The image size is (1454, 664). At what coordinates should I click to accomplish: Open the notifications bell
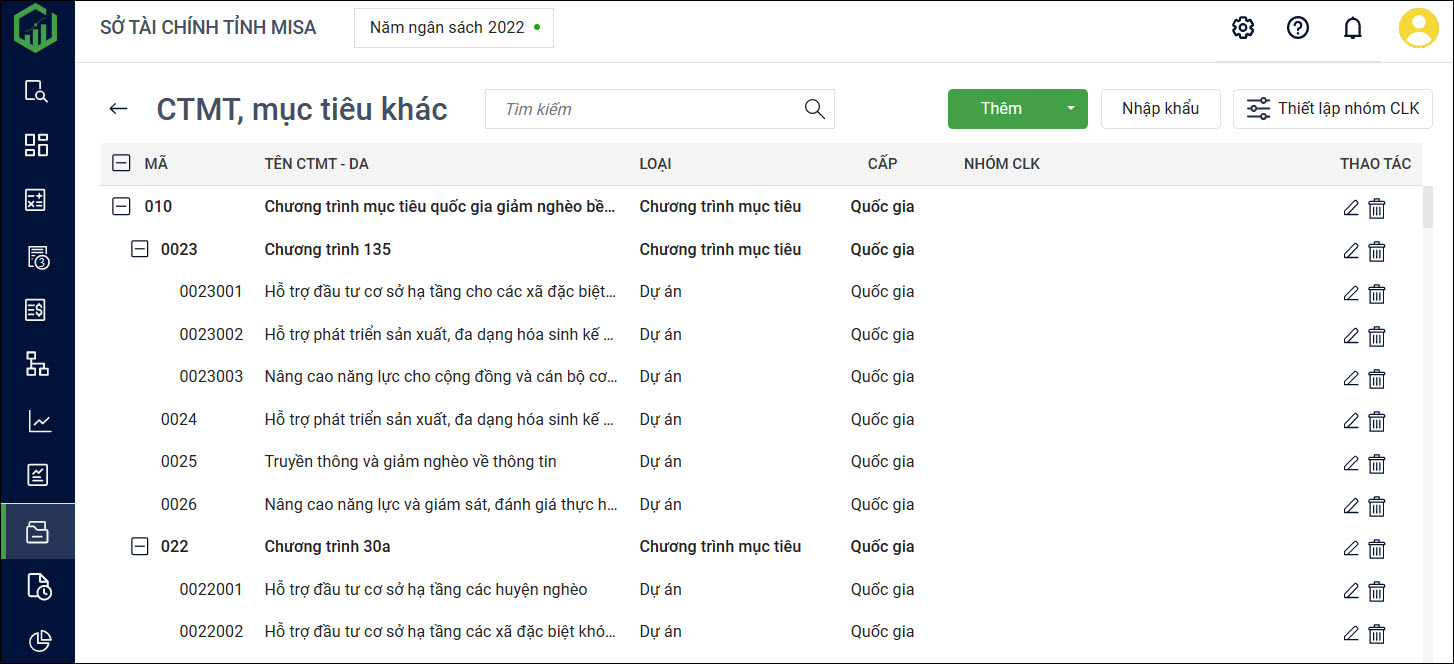tap(1353, 28)
